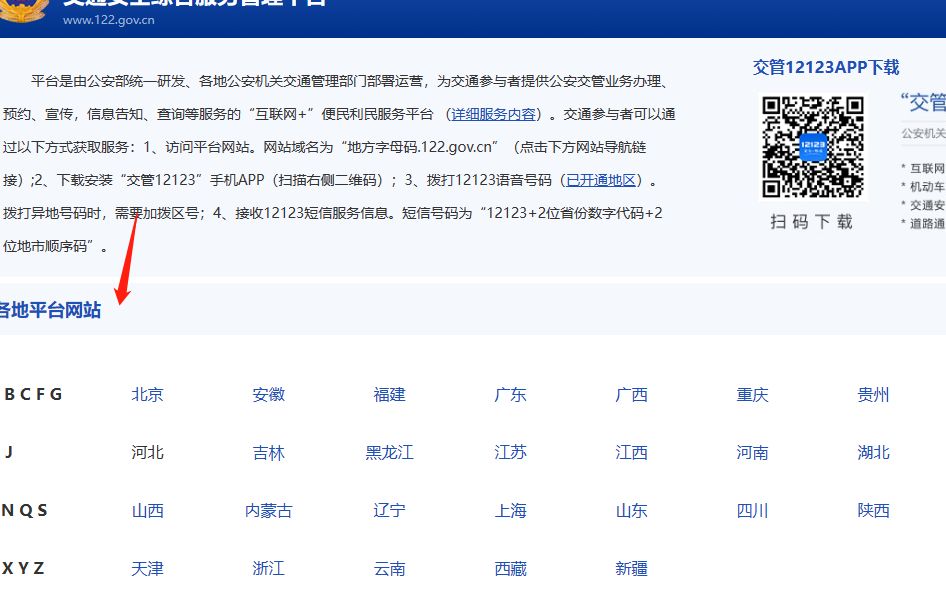Image resolution: width=946 pixels, height=612 pixels.
Task: Open the 广西 platform link
Action: [632, 395]
